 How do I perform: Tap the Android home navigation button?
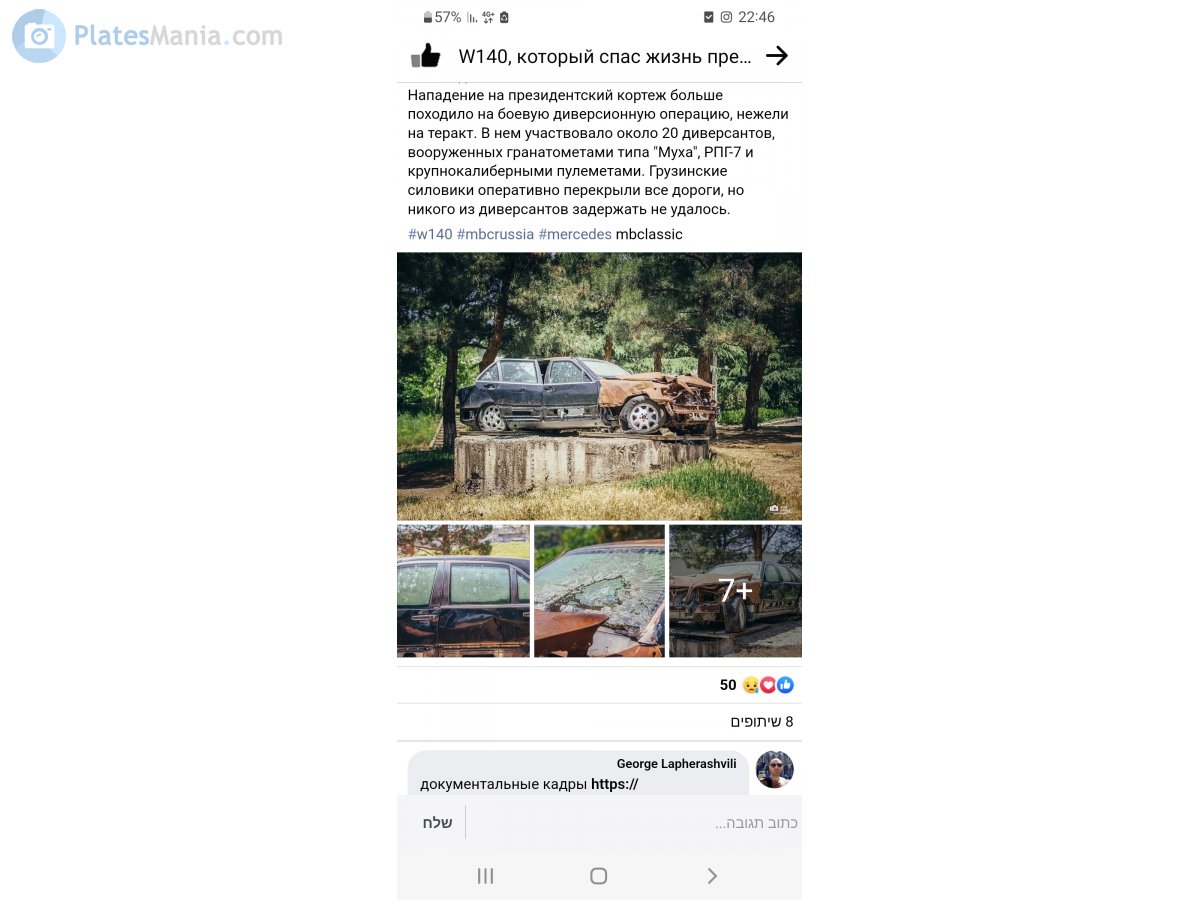(599, 876)
